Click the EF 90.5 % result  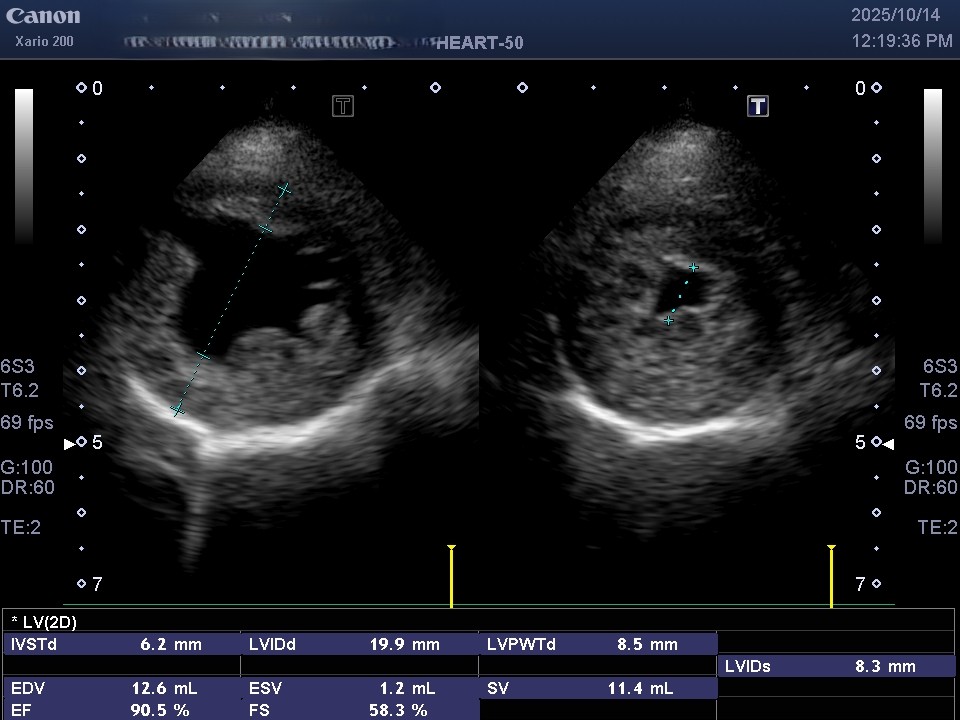[122, 710]
